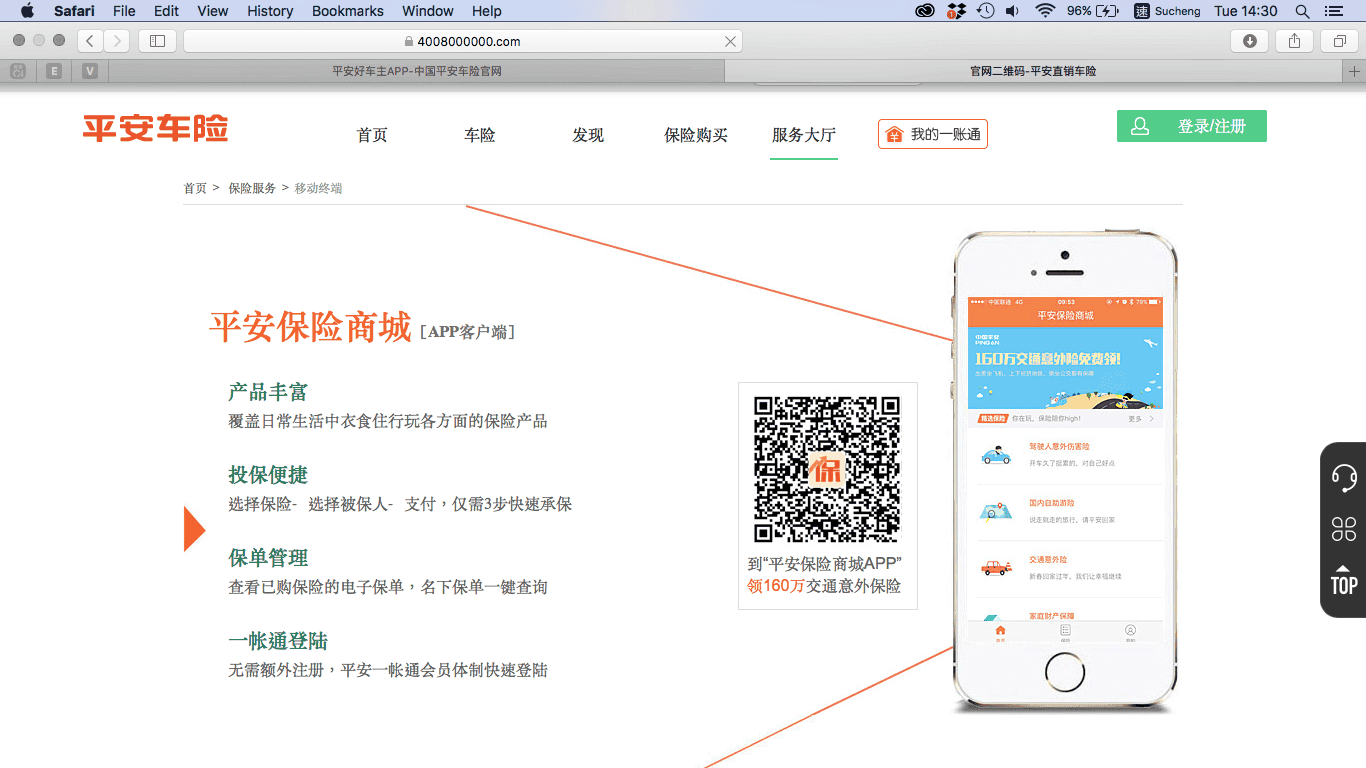The width and height of the screenshot is (1366, 768).
Task: Open 首页 in the navigation bar
Action: point(372,135)
